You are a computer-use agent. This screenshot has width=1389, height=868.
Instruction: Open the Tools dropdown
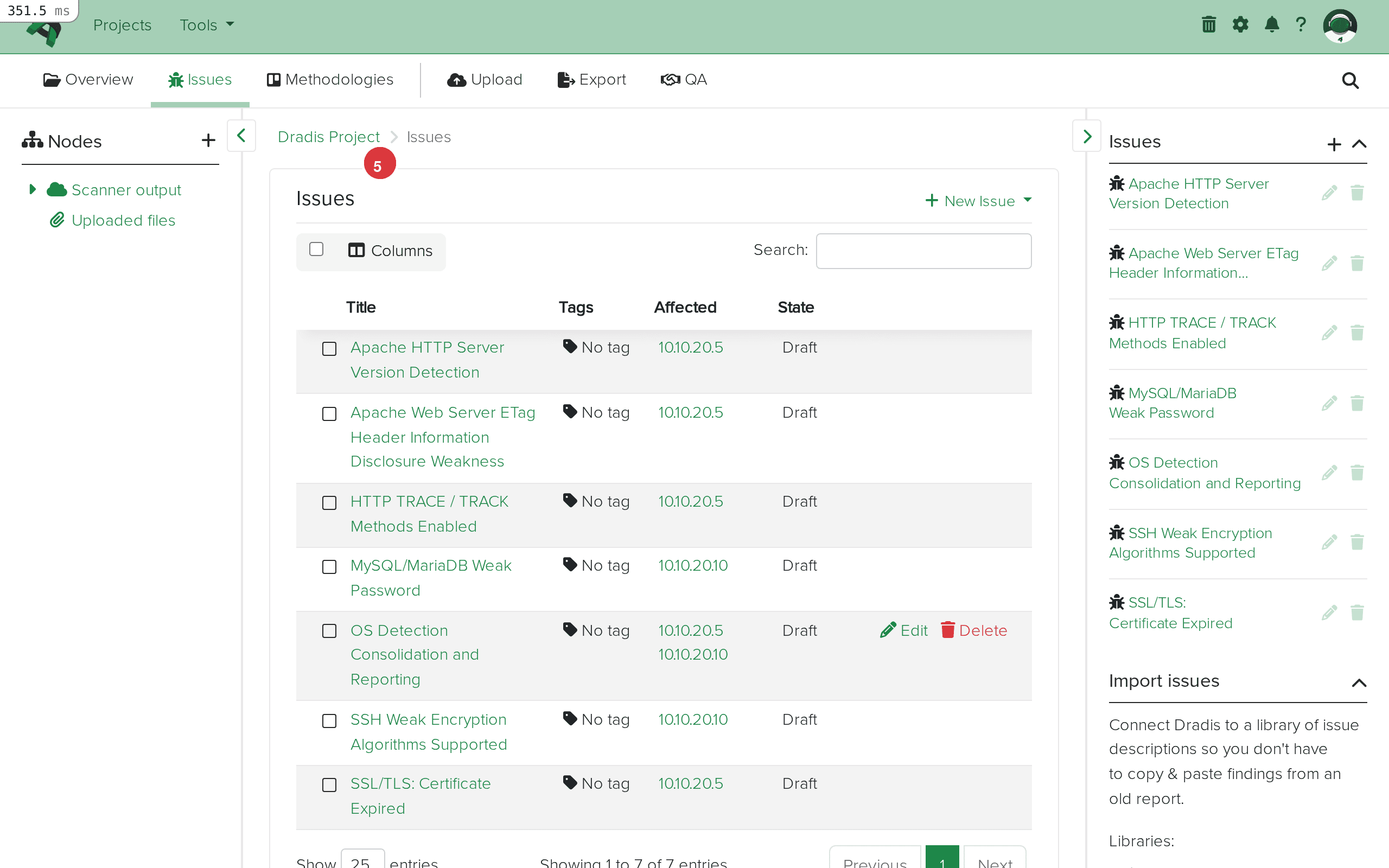pyautogui.click(x=206, y=25)
